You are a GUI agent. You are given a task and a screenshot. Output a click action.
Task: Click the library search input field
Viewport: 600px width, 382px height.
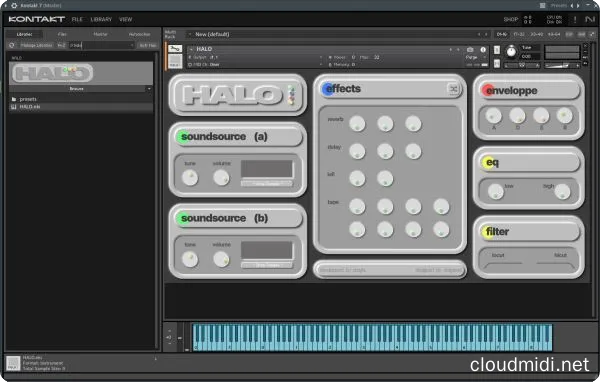[x=101, y=45]
